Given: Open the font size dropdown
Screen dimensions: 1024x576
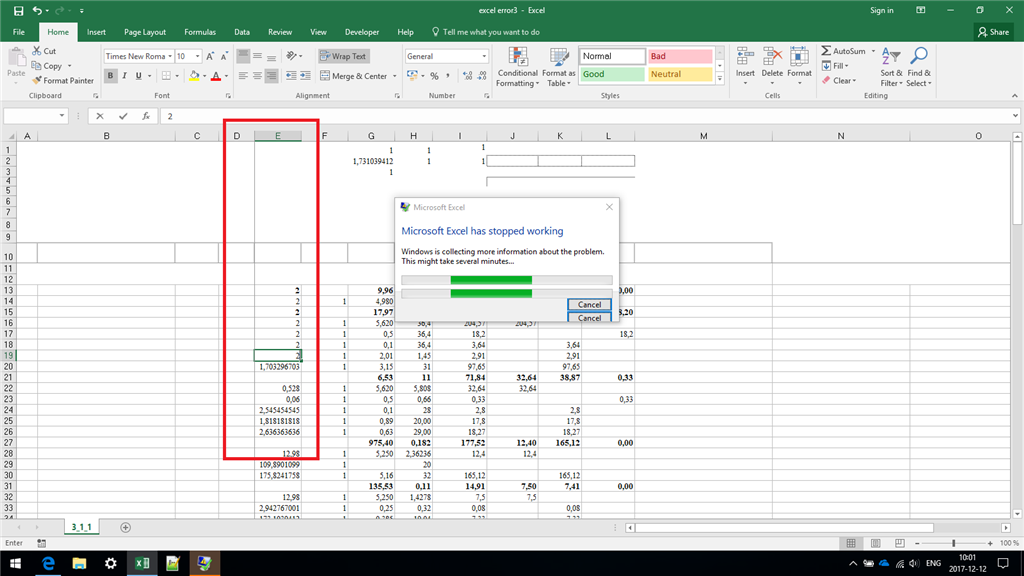Looking at the screenshot, I should click(x=197, y=56).
